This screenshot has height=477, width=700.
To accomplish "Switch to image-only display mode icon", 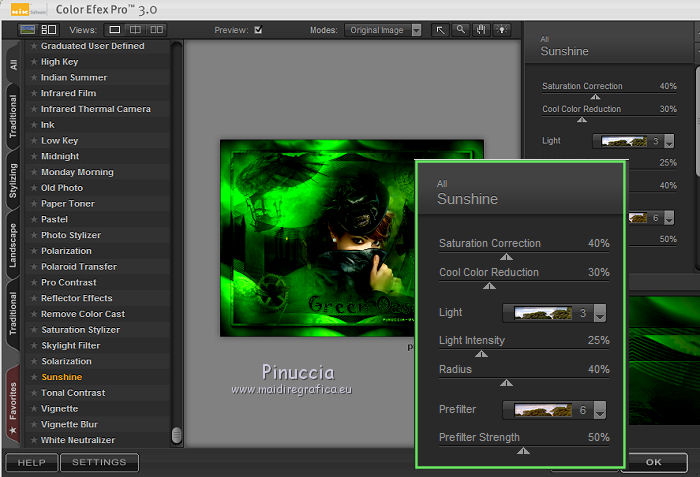I will point(27,29).
